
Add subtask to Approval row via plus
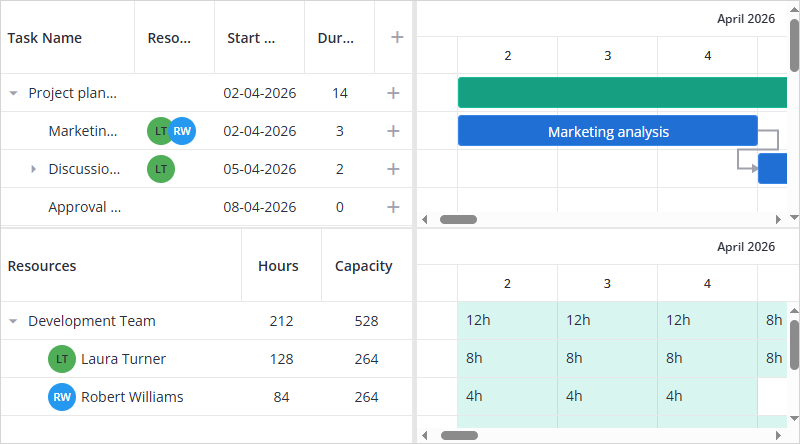tap(393, 207)
